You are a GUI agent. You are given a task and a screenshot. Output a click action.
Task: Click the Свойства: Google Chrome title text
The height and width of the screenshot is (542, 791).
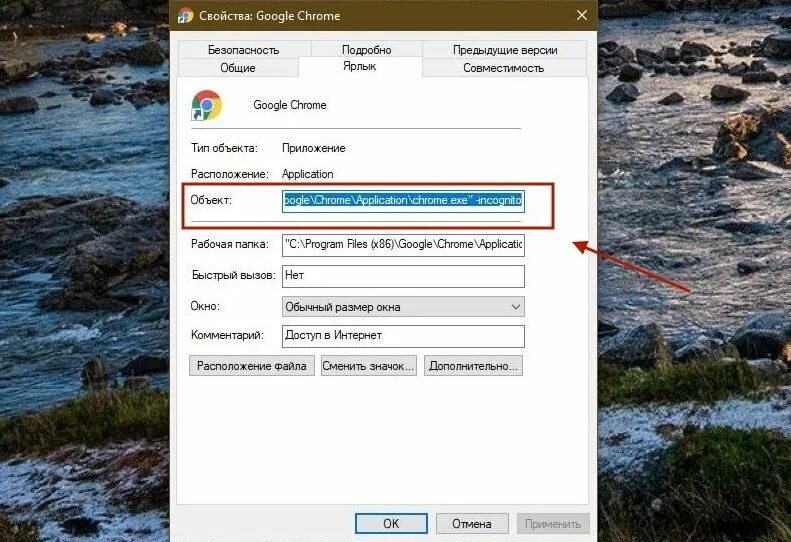tap(269, 16)
